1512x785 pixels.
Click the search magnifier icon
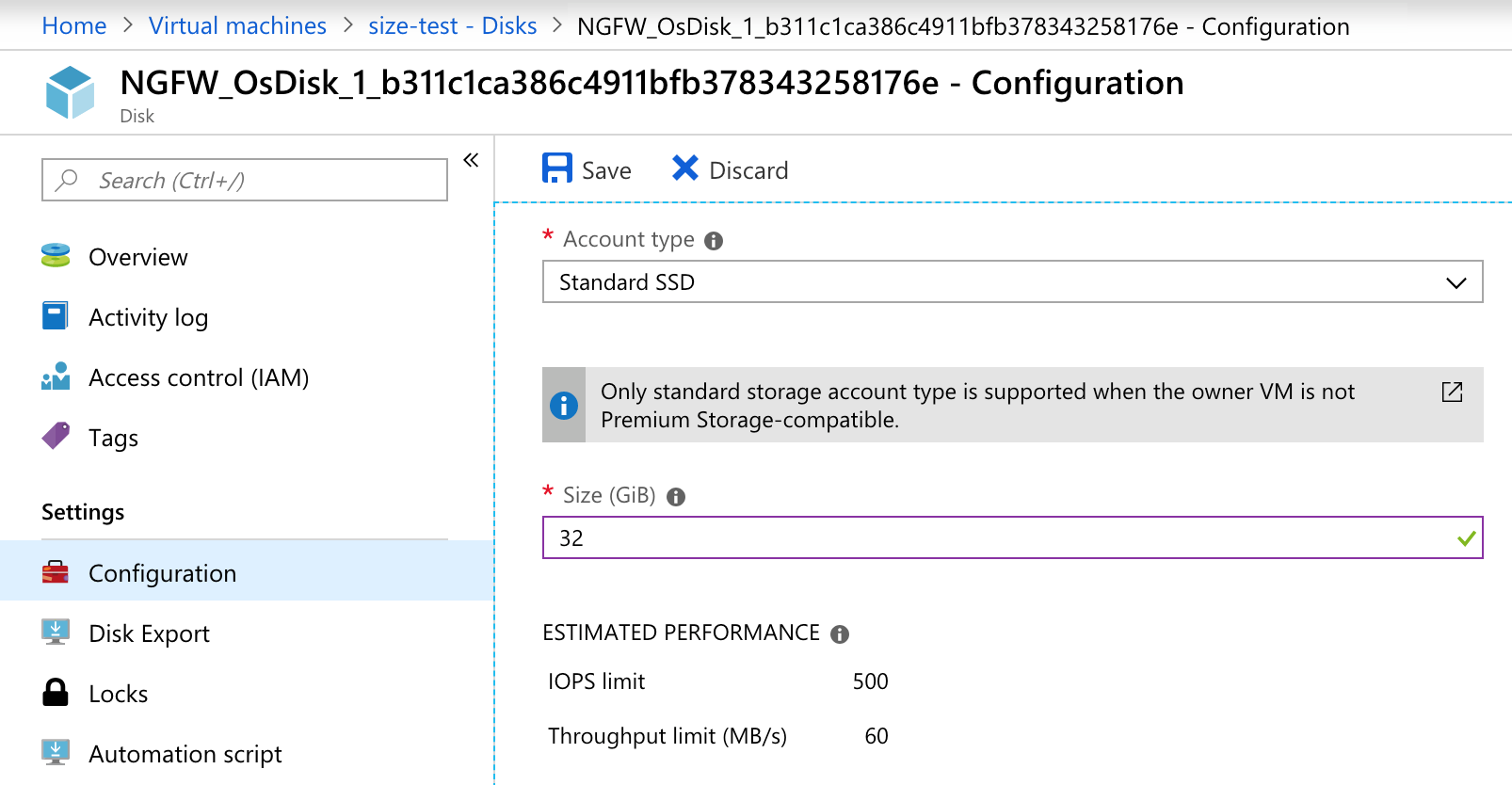[67, 180]
